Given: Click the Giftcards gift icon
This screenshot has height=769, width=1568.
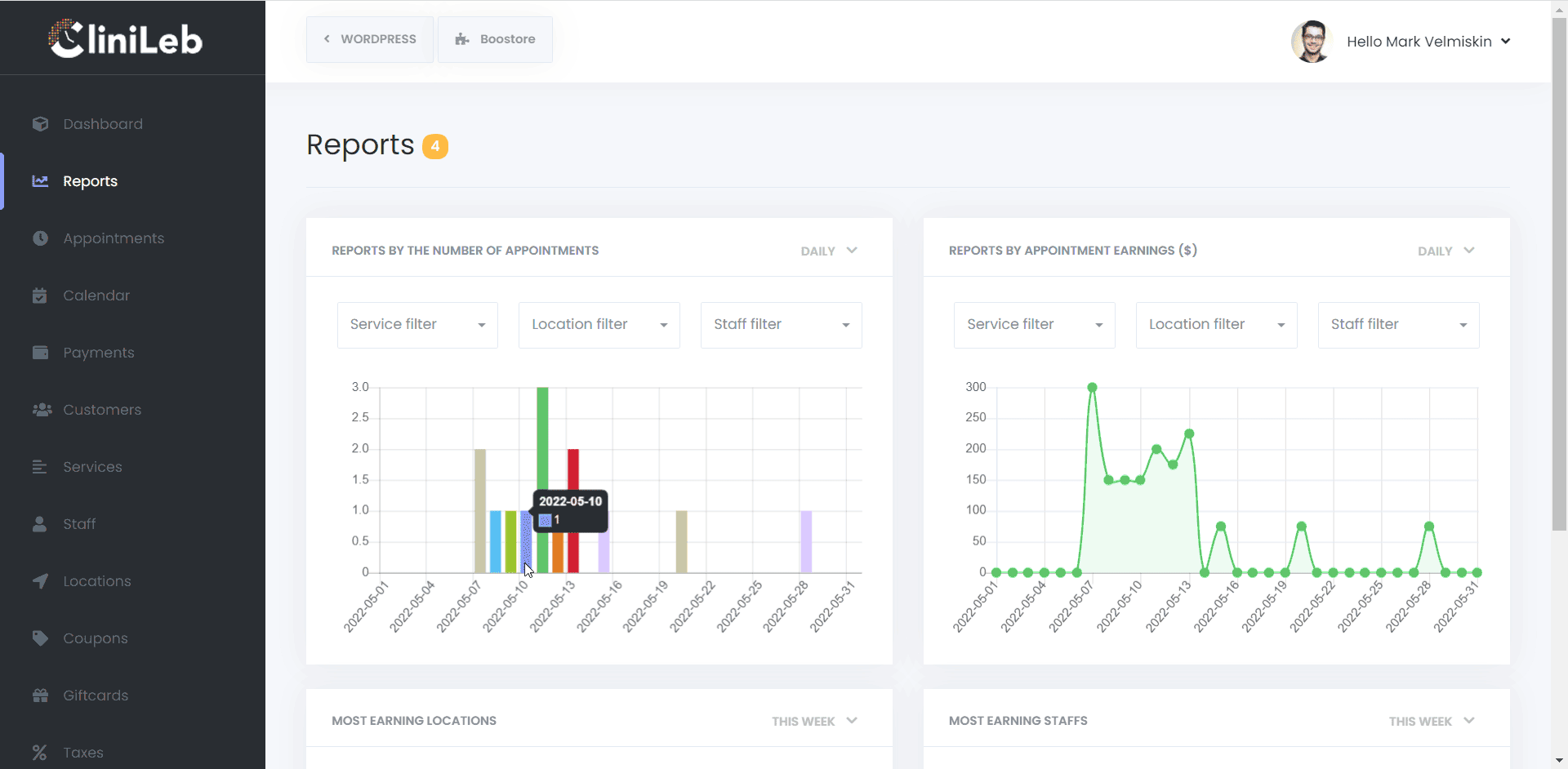Looking at the screenshot, I should click(x=40, y=696).
